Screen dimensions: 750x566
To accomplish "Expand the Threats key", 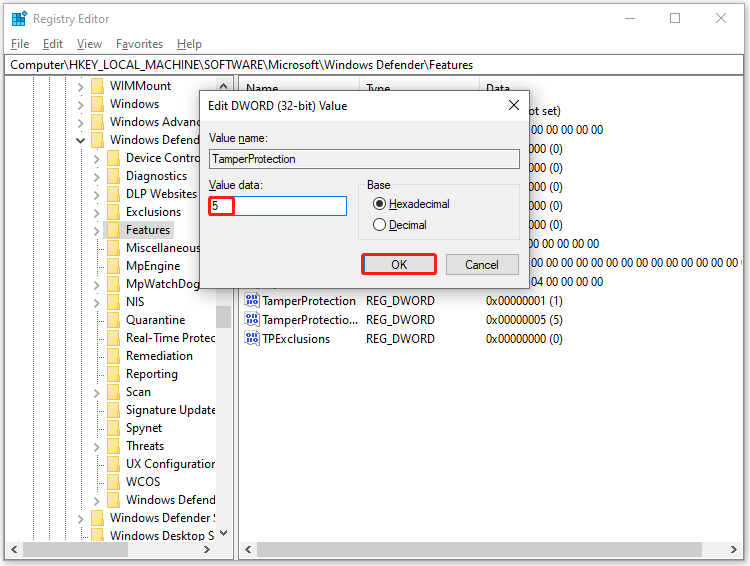I will [97, 447].
